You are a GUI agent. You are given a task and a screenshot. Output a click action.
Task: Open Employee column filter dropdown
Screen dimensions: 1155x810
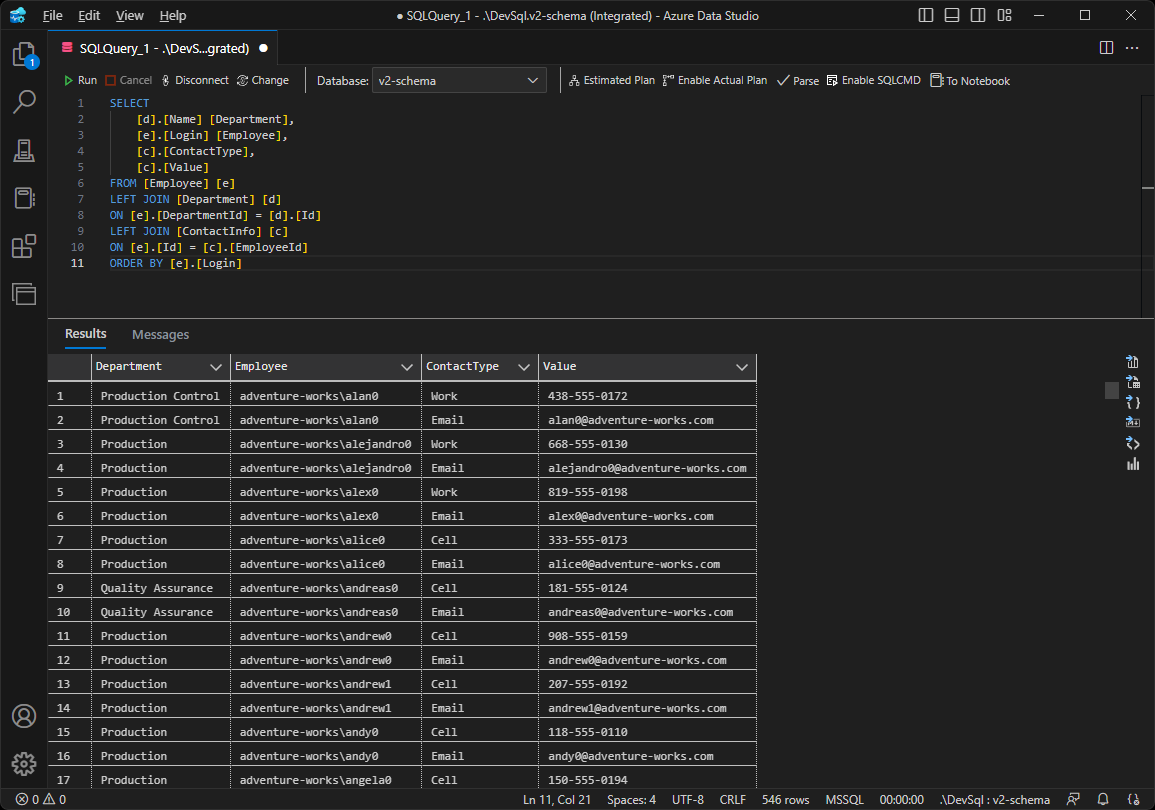click(x=407, y=367)
